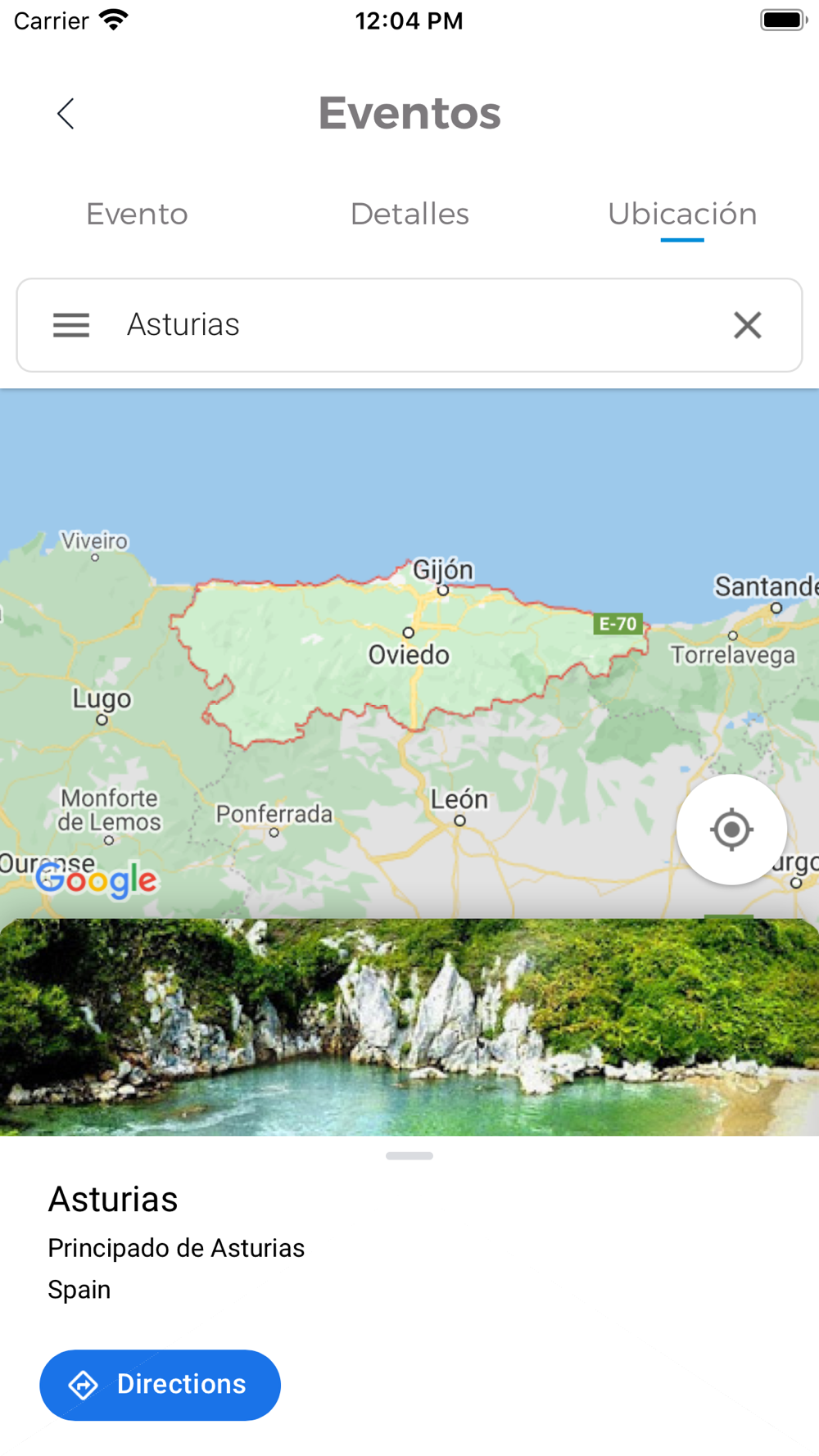
Task: Tap the Asturias place title
Action: click(113, 1200)
